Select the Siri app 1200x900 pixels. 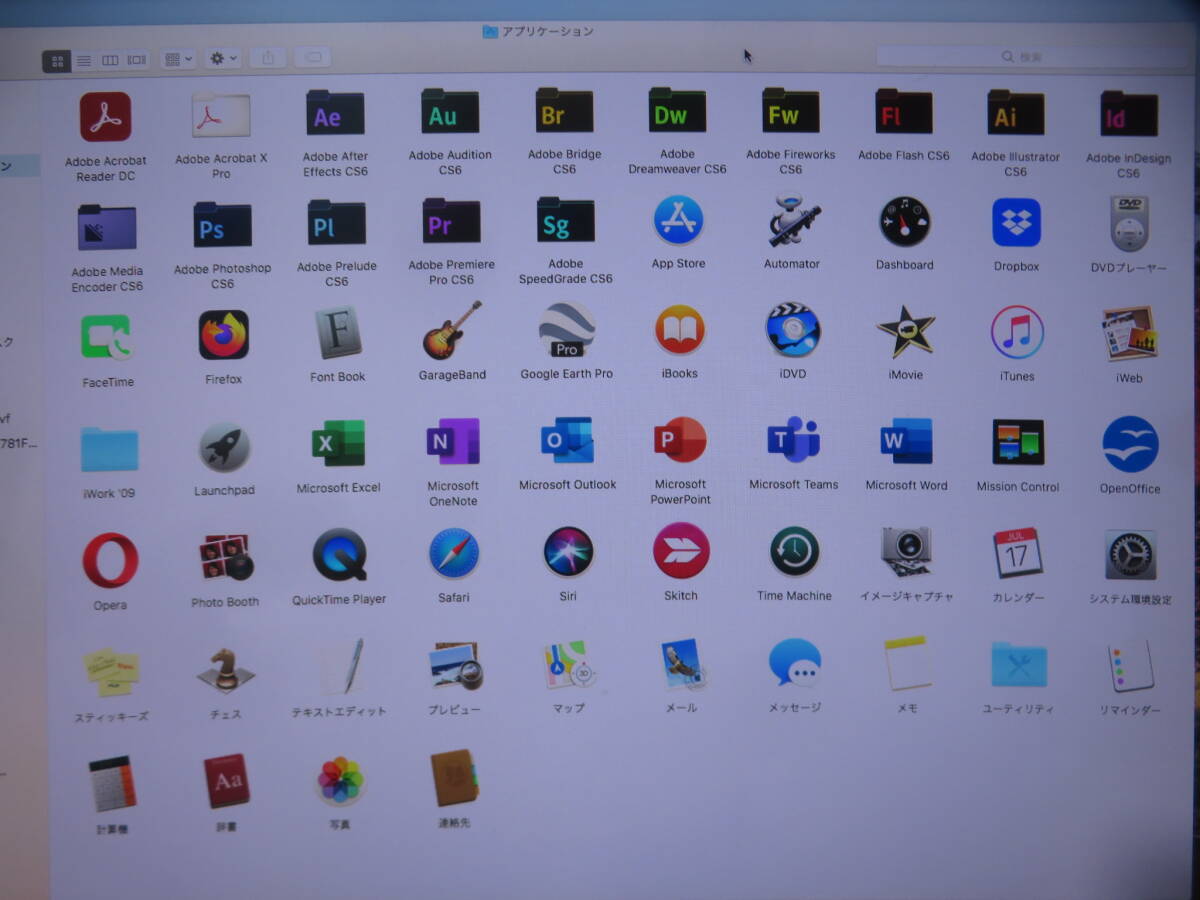pos(568,552)
